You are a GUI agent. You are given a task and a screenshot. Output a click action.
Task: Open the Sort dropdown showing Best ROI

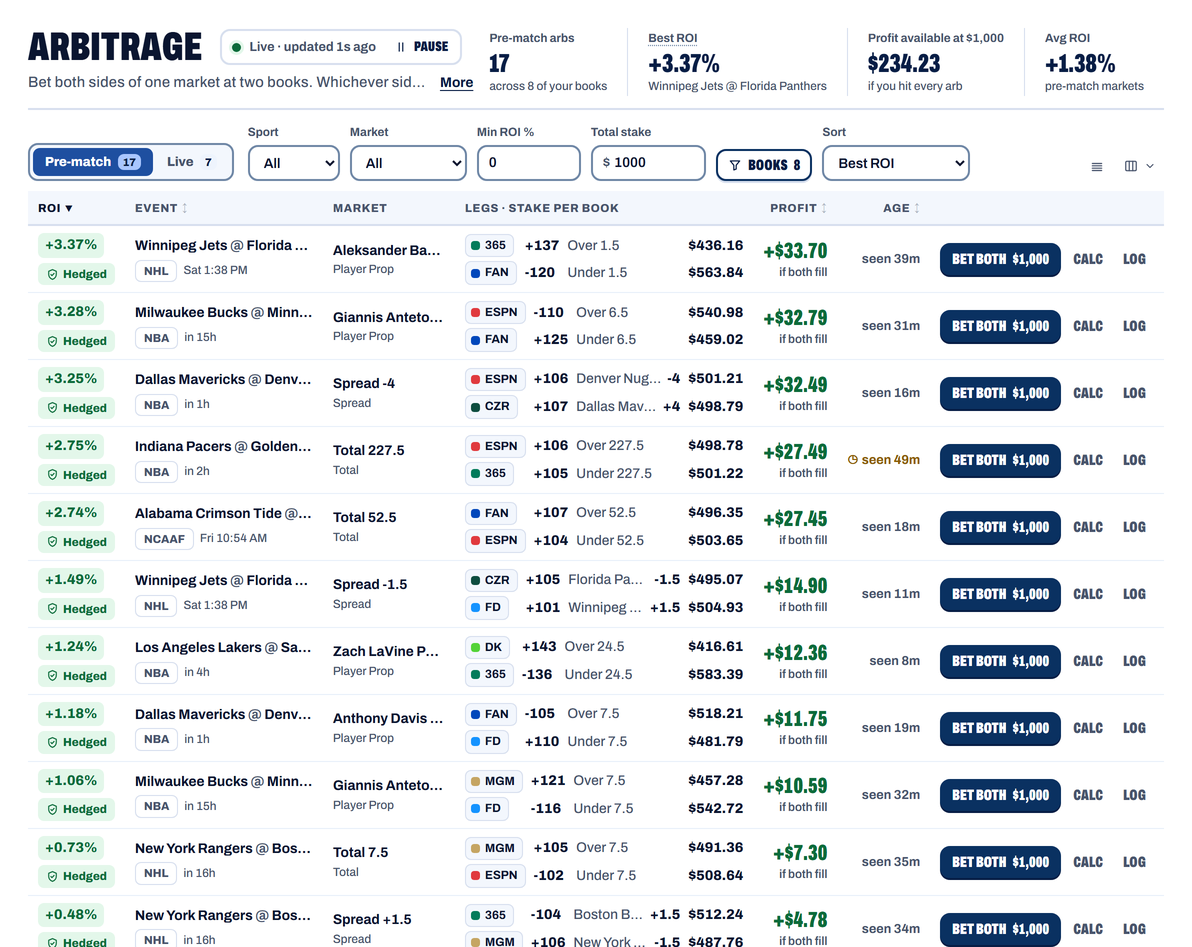pos(896,163)
